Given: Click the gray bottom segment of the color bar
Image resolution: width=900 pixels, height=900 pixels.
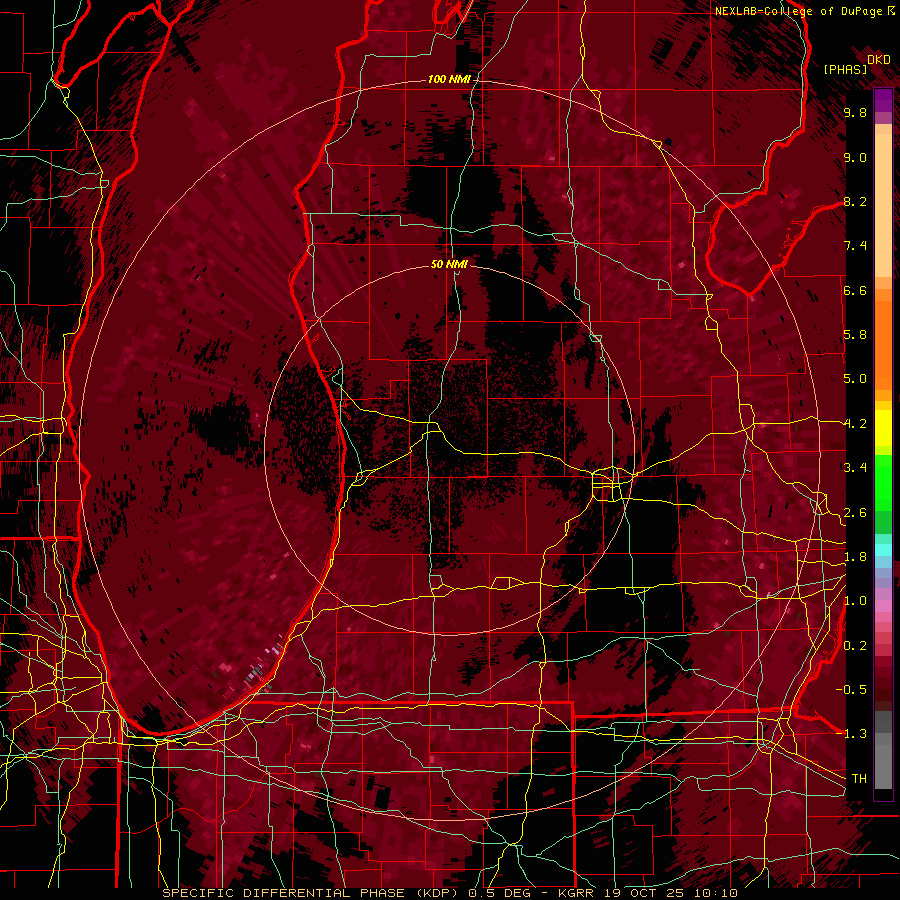Looking at the screenshot, I should click(883, 766).
